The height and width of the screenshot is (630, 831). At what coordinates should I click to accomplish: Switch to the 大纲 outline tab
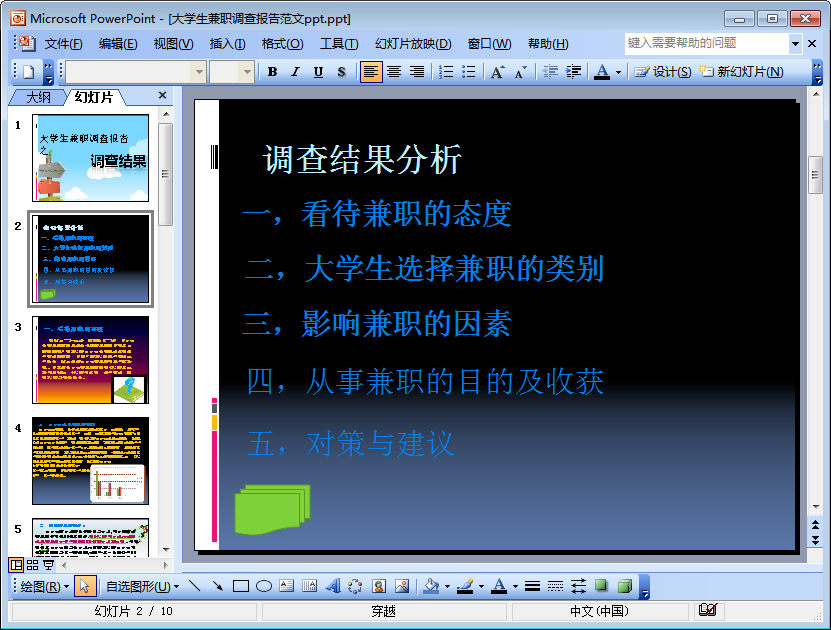39,97
